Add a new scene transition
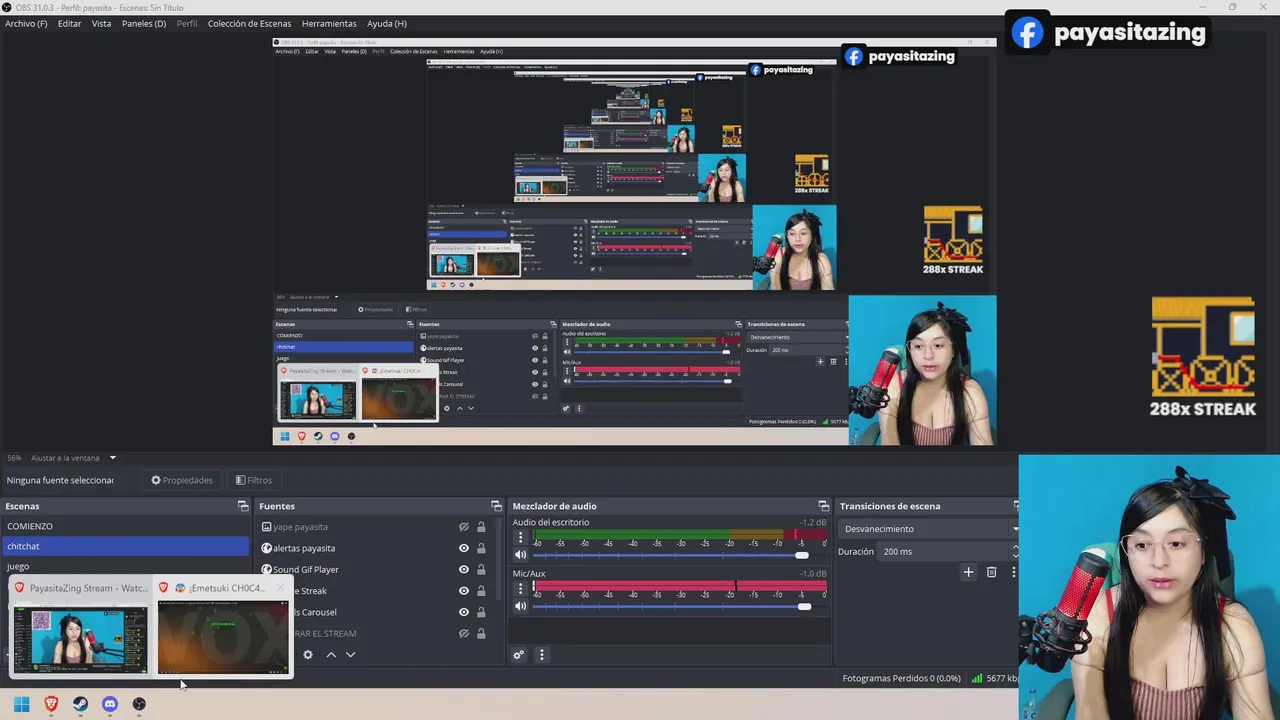The width and height of the screenshot is (1280, 720). point(968,572)
